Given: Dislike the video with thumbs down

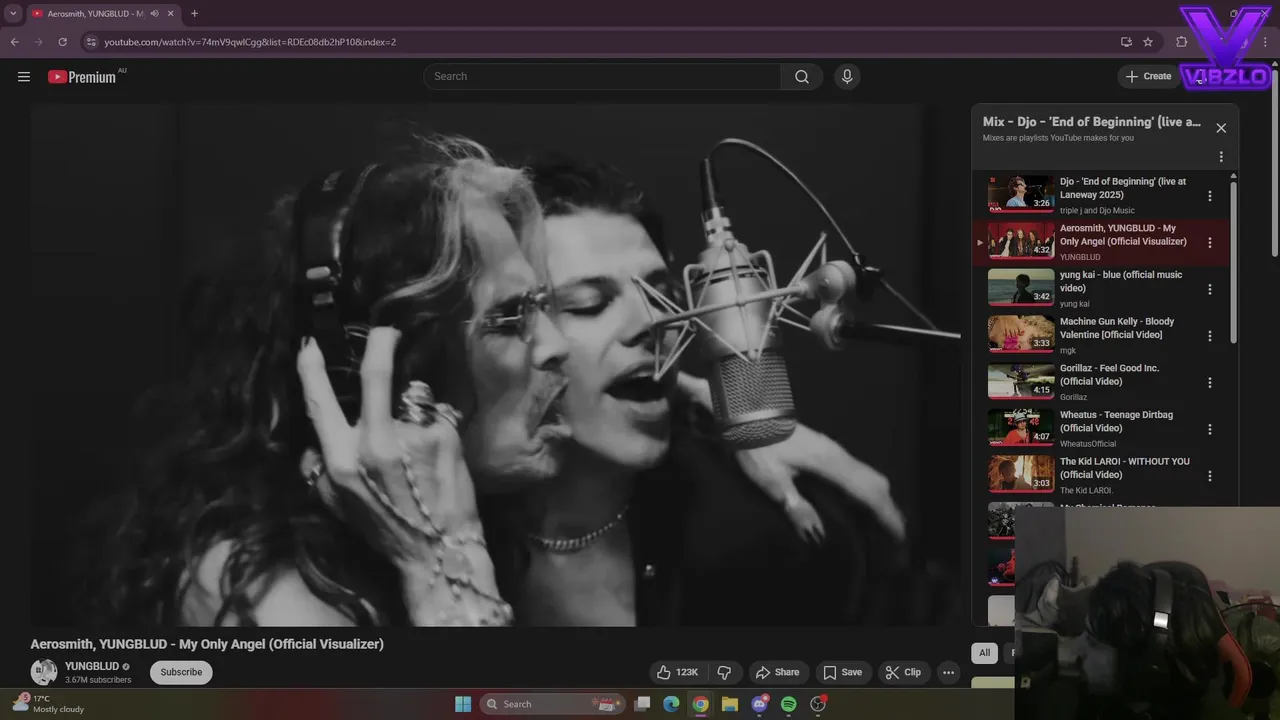Looking at the screenshot, I should click(x=725, y=672).
